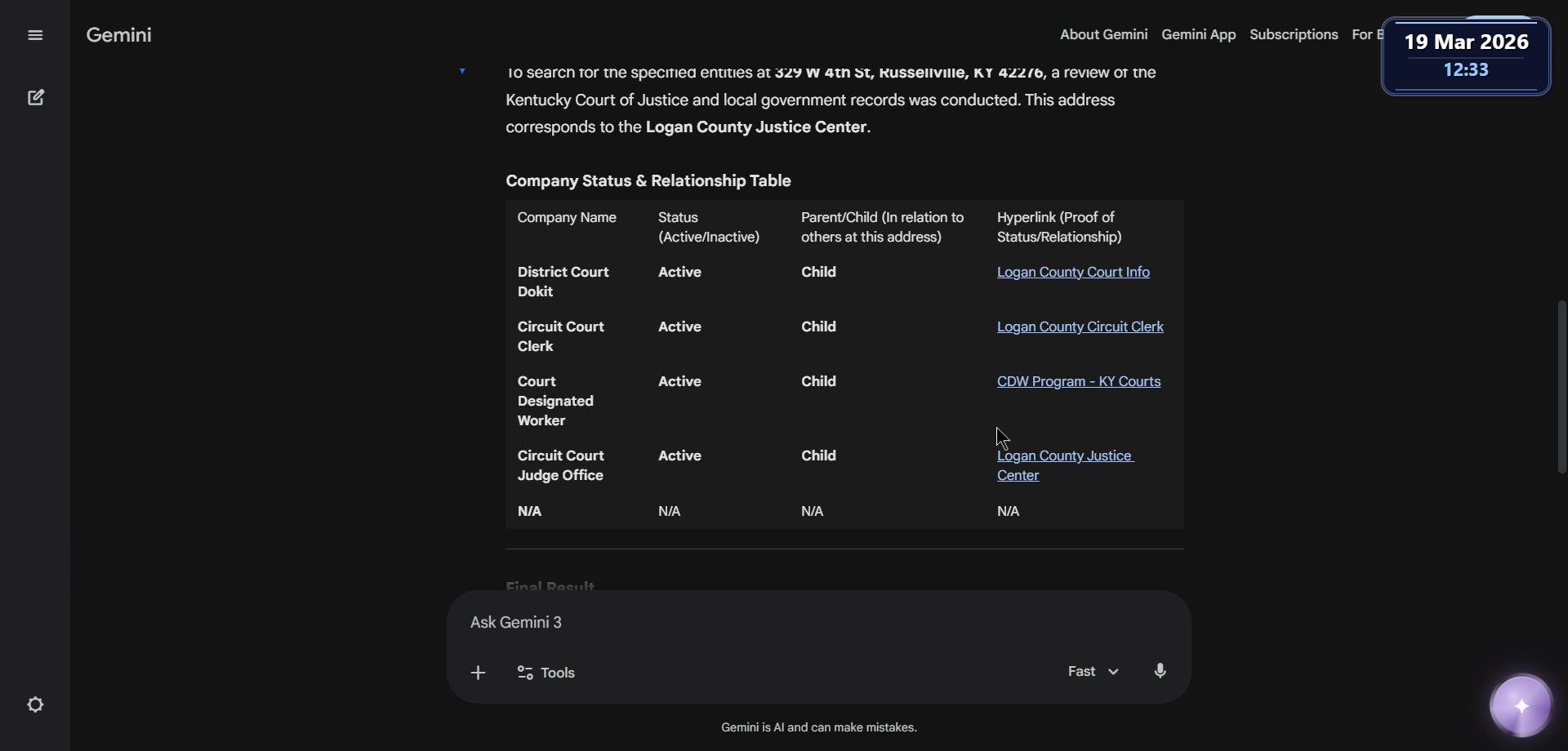Open About Gemini in the top navigation
This screenshot has width=1568, height=751.
[1103, 34]
